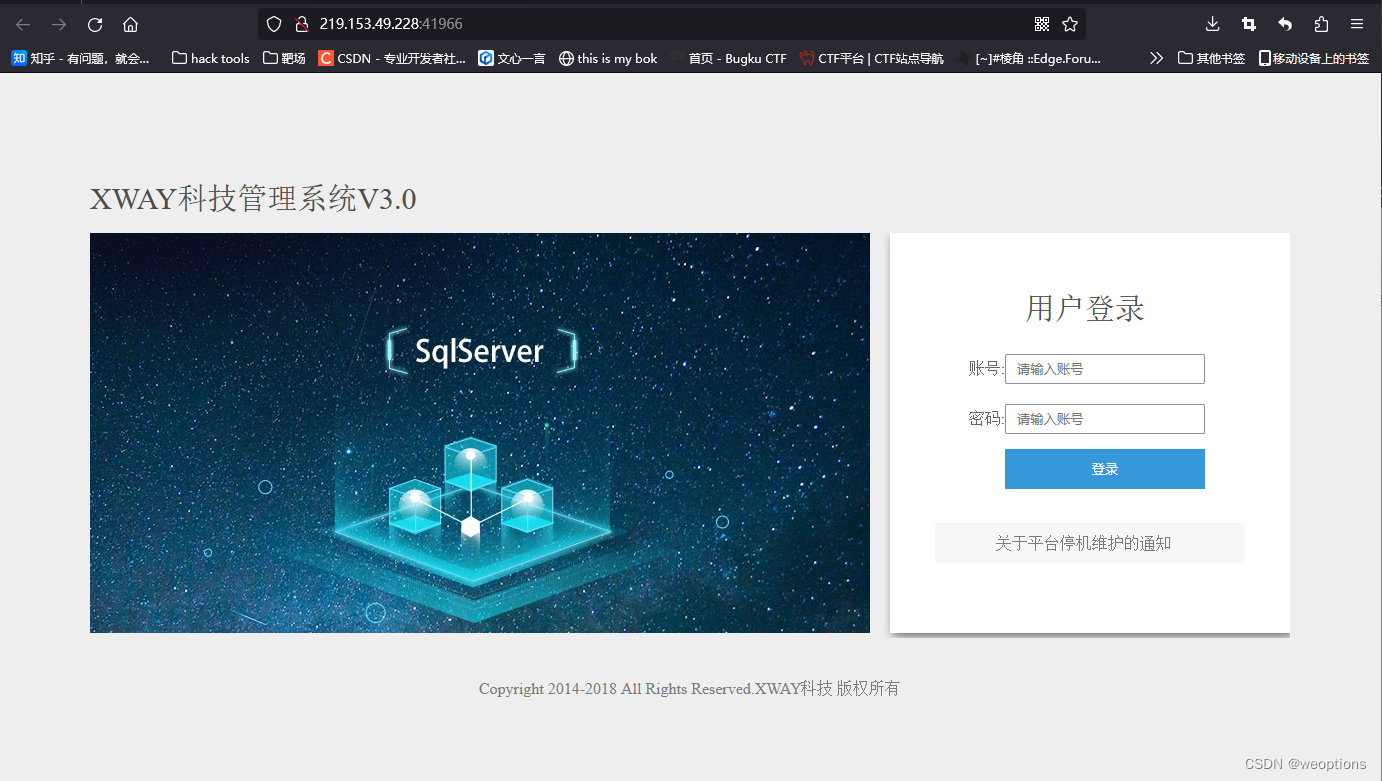
Task: Open the 其他书签 bookmark folder
Action: [x=1211, y=58]
